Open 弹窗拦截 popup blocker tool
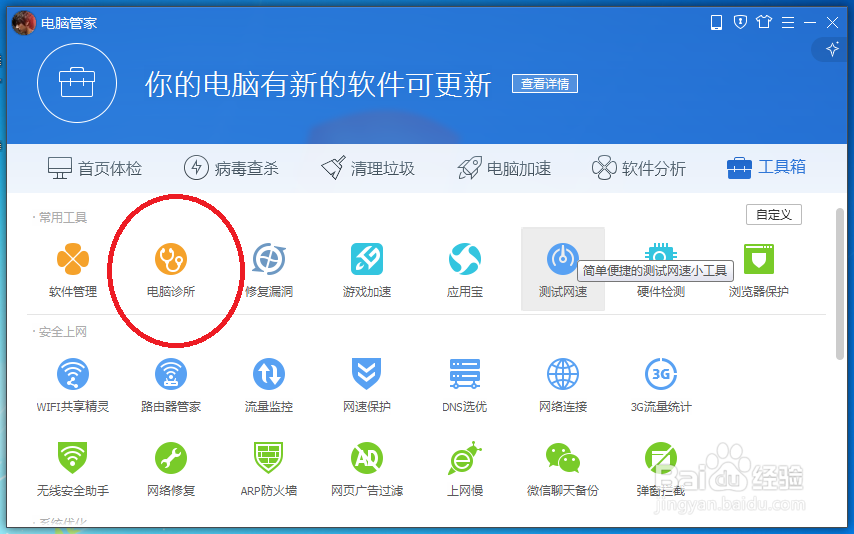The image size is (854, 534). pos(661,469)
